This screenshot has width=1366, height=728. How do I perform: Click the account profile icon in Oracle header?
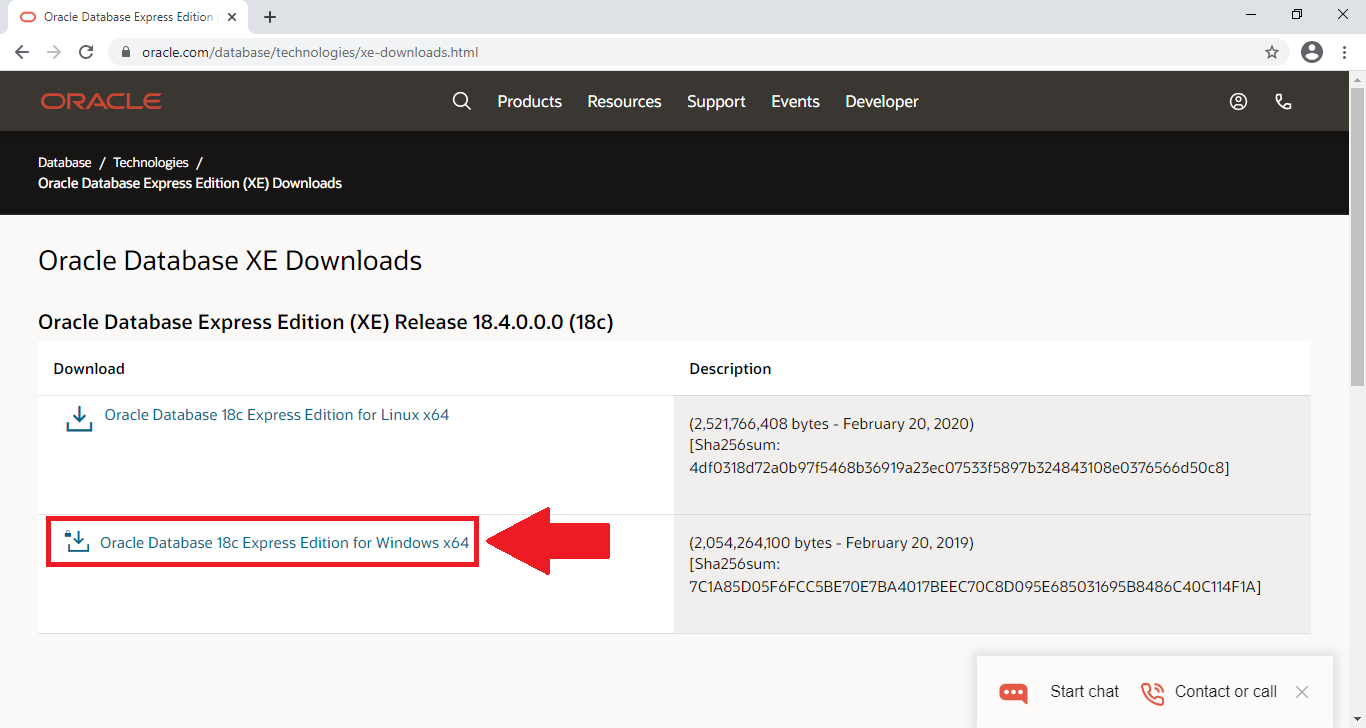1238,101
